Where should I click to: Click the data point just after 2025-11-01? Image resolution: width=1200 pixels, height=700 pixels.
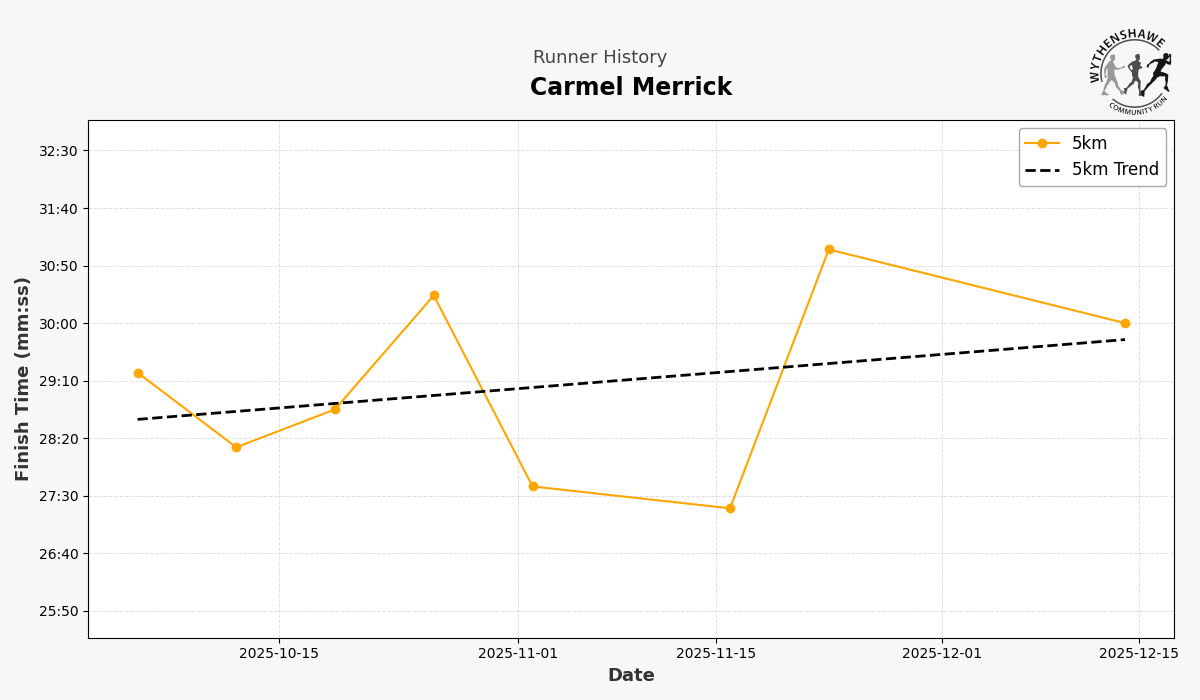click(533, 487)
